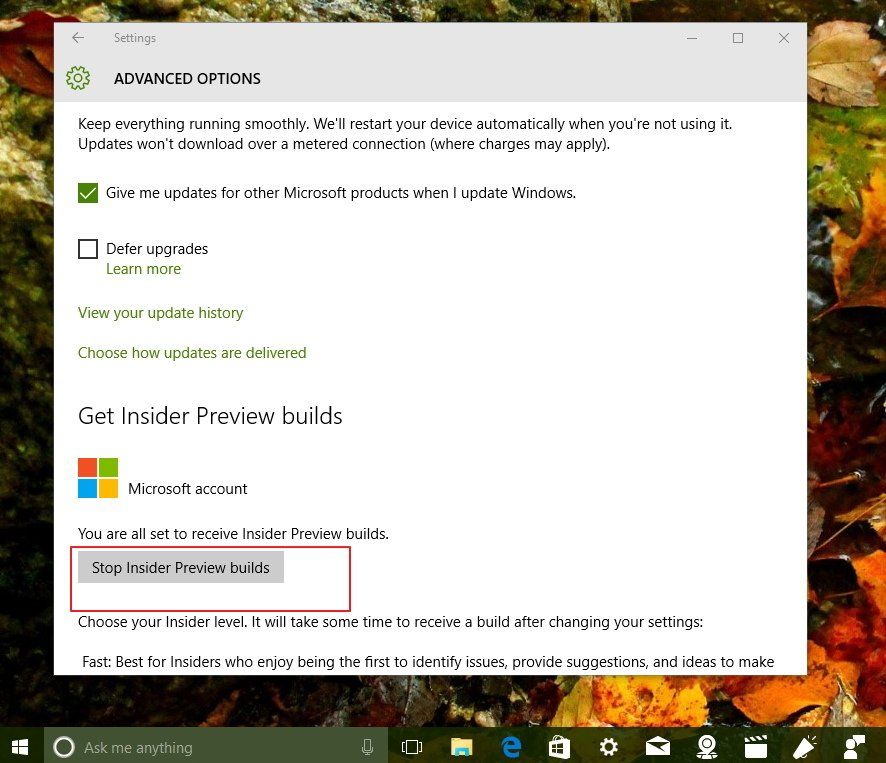
Task: Open View your update history
Action: 160,312
